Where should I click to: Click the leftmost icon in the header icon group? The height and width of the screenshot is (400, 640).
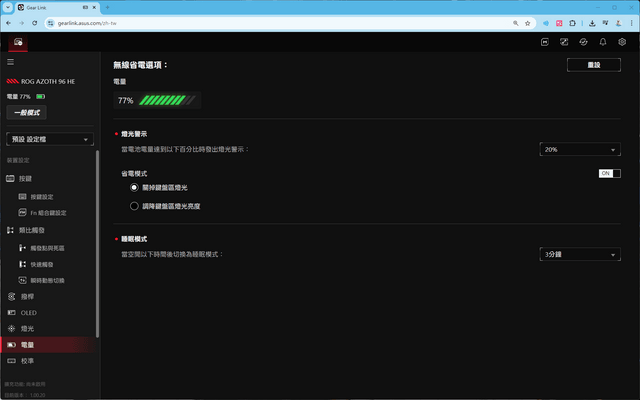pyautogui.click(x=544, y=42)
